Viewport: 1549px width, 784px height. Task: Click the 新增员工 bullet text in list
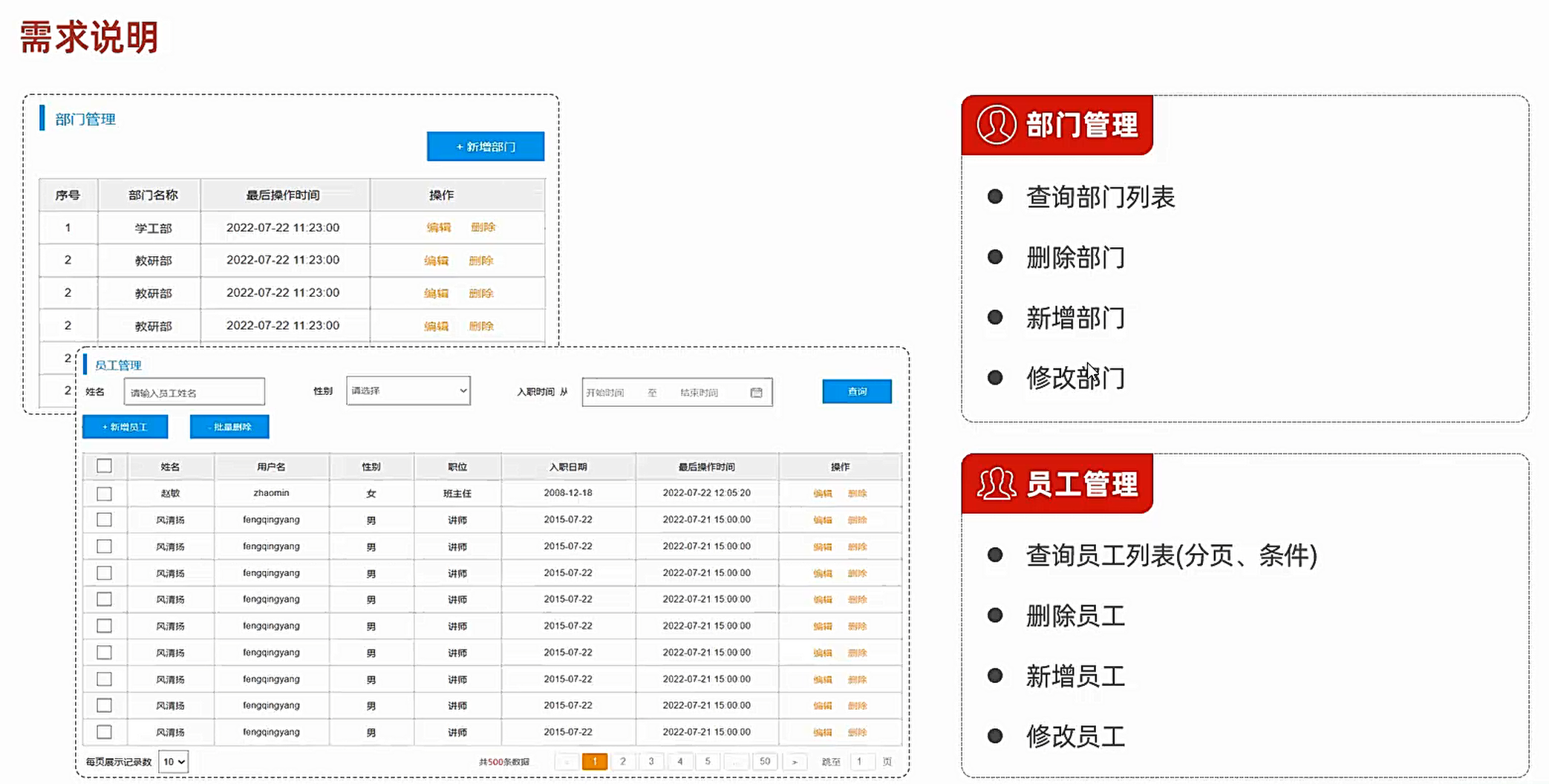coord(1076,676)
